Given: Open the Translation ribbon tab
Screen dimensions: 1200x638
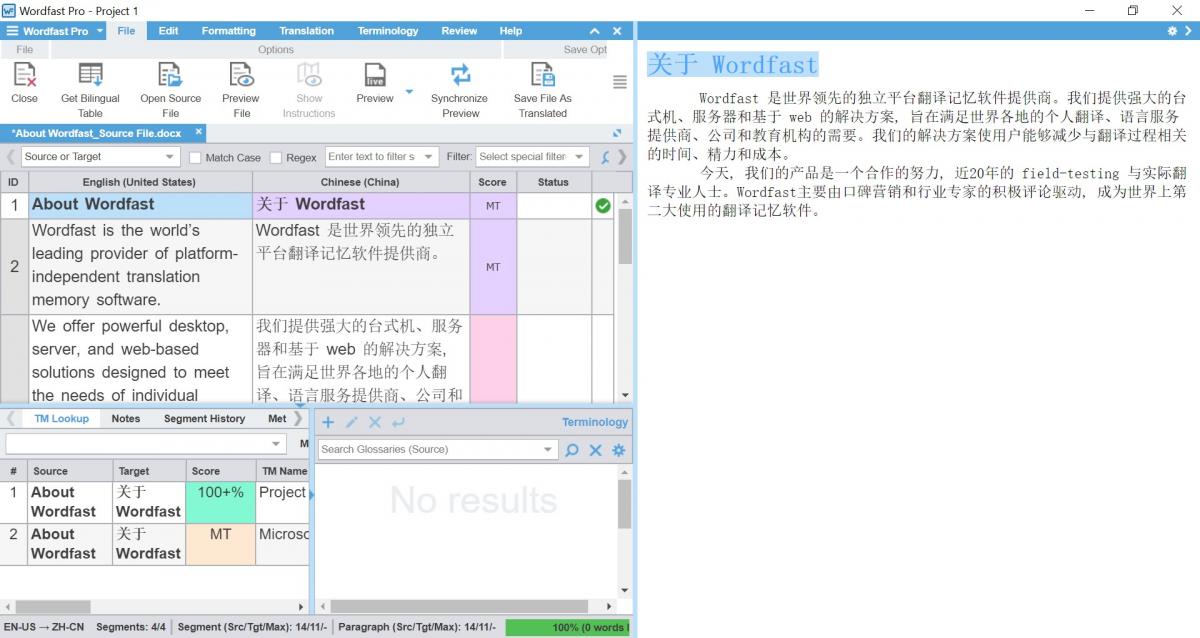Looking at the screenshot, I should point(307,31).
